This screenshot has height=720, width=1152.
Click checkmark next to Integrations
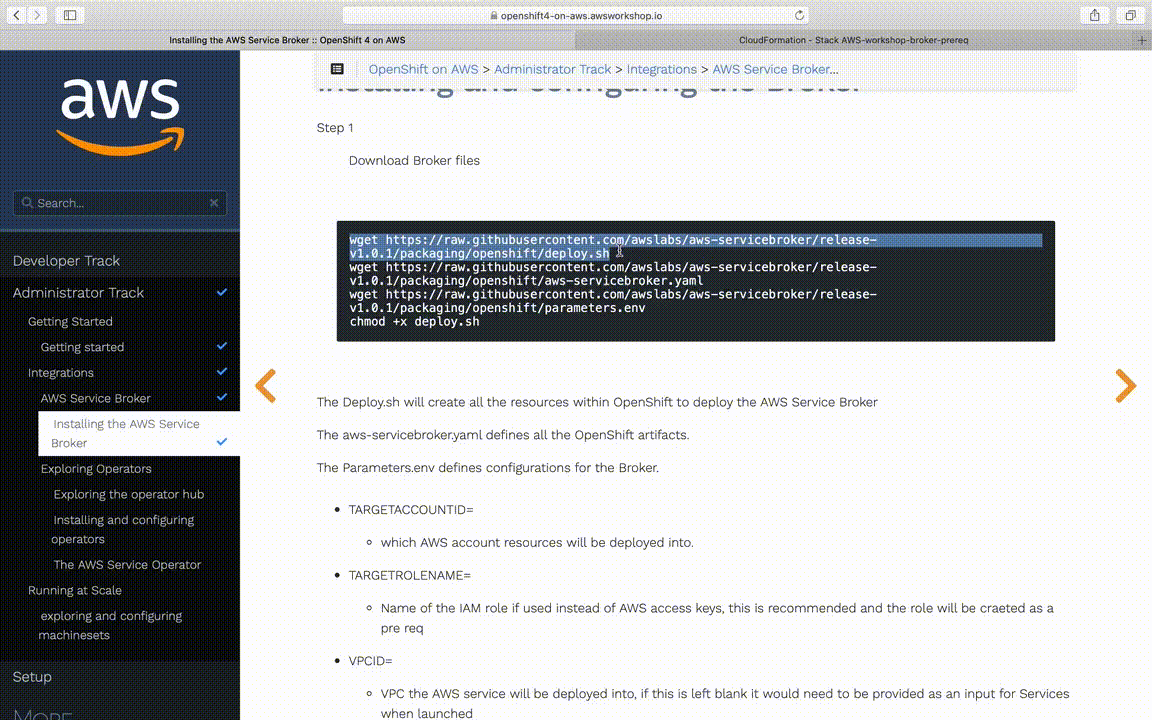pyautogui.click(x=222, y=372)
